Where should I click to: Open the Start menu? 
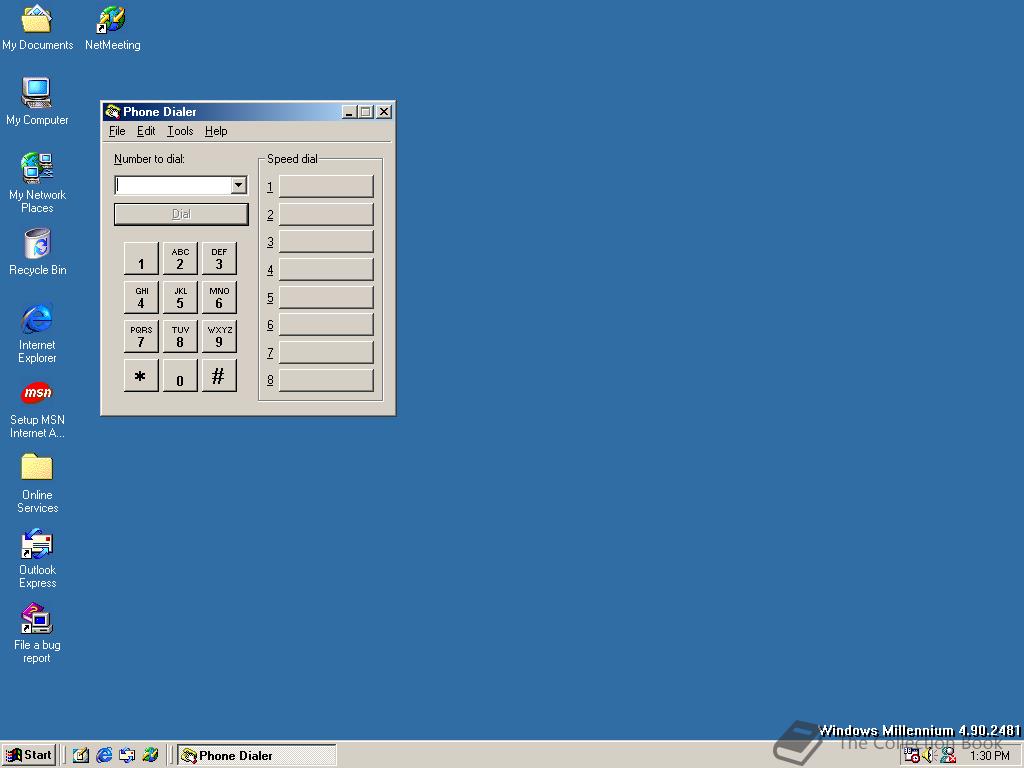pyautogui.click(x=29, y=756)
